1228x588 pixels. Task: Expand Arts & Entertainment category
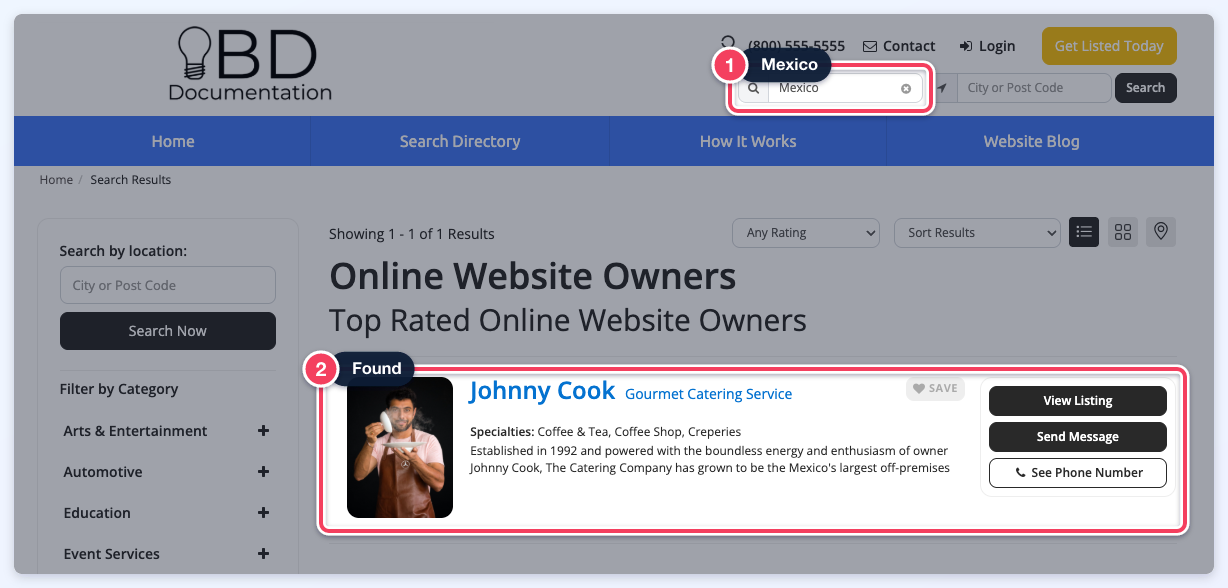coord(264,431)
